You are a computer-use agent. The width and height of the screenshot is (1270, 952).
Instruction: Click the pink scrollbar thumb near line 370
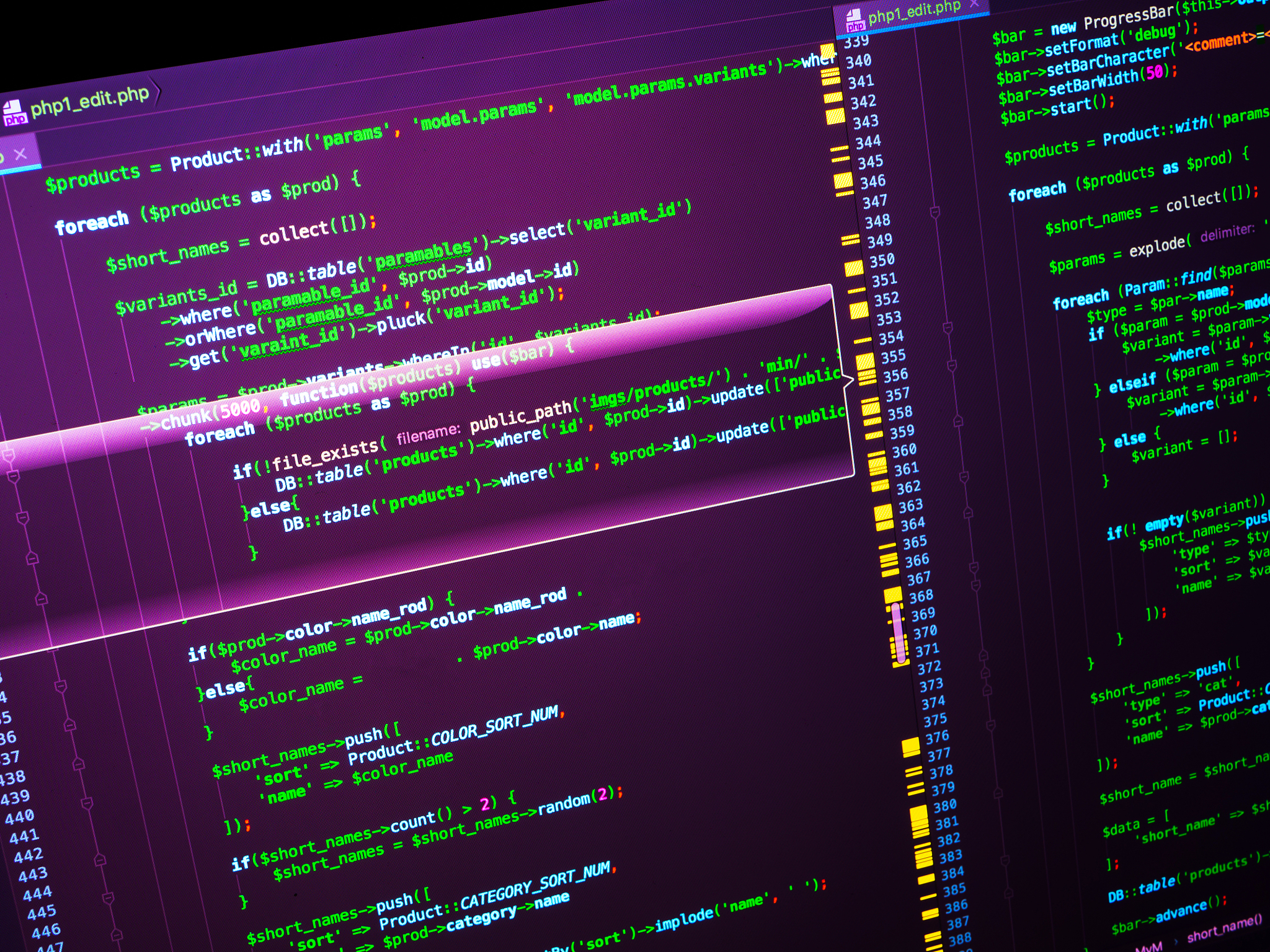click(898, 633)
